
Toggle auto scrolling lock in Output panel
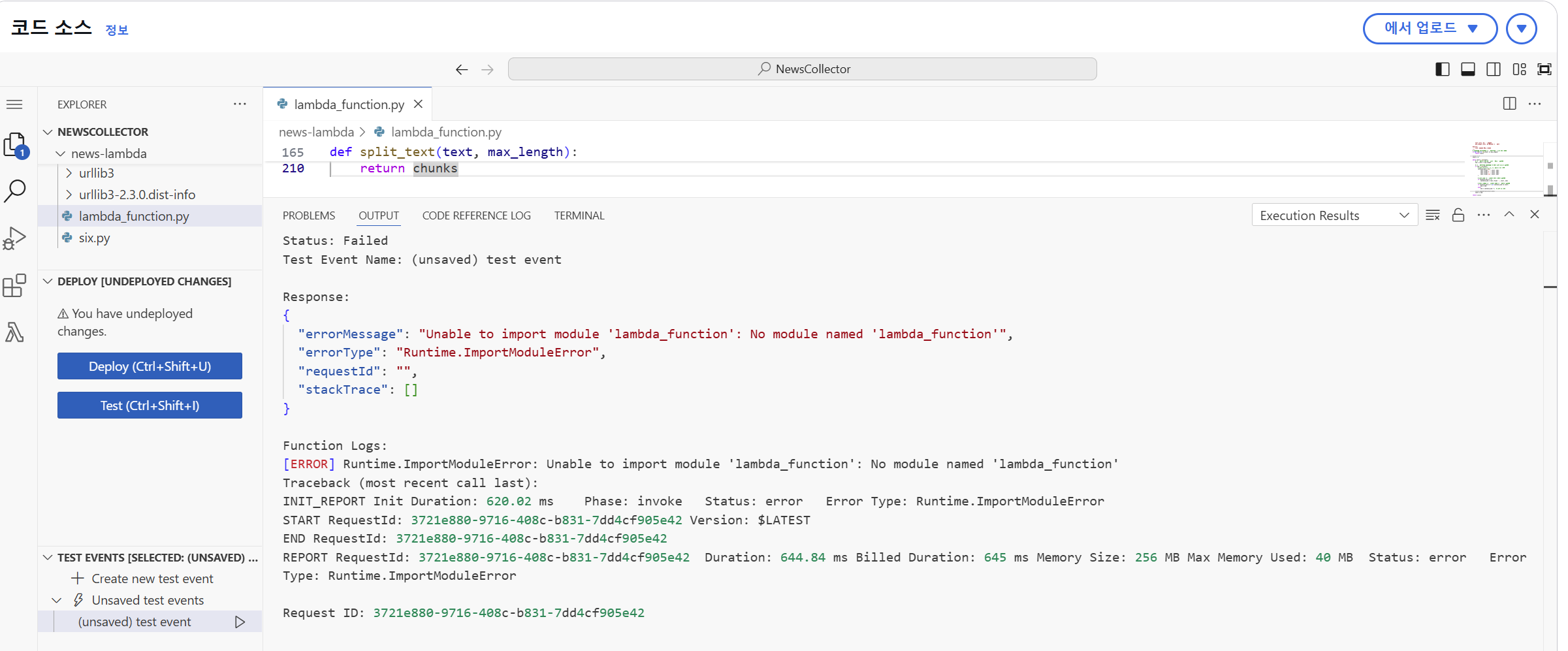click(x=1458, y=214)
